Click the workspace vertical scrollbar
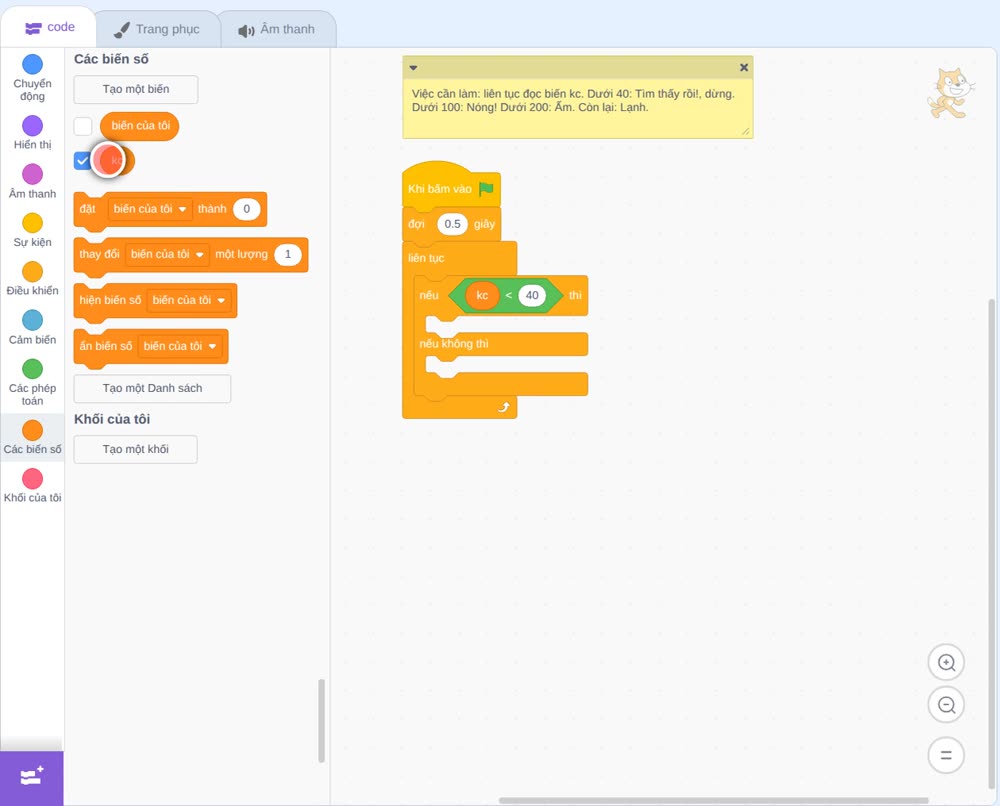The width and height of the screenshot is (1000, 806). tap(992, 543)
